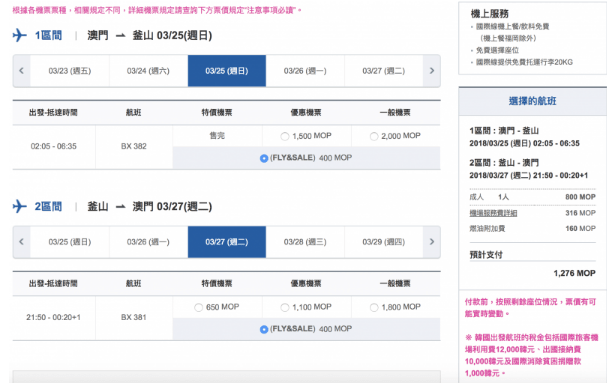The width and height of the screenshot is (607, 392).
Task: Choose the 2,000 MOP regular fare for BX 382
Action: click(374, 136)
